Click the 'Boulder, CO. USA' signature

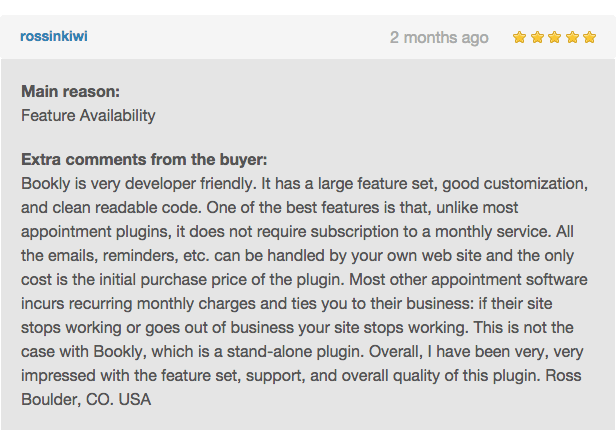(x=86, y=399)
